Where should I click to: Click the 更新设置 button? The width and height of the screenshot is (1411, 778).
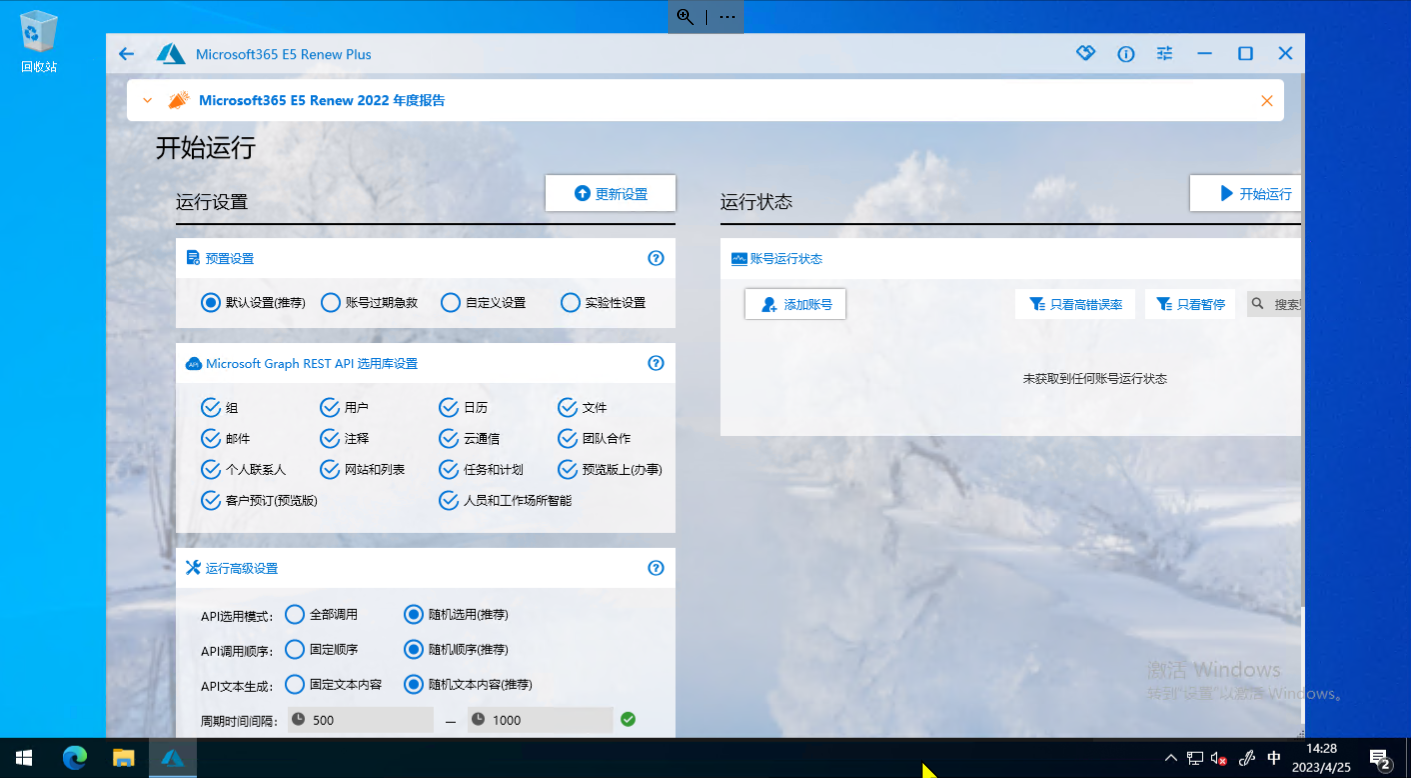tap(610, 193)
